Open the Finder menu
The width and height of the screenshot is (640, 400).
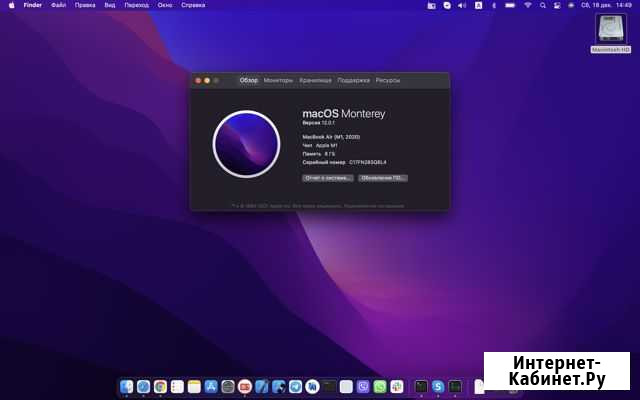(33, 5)
